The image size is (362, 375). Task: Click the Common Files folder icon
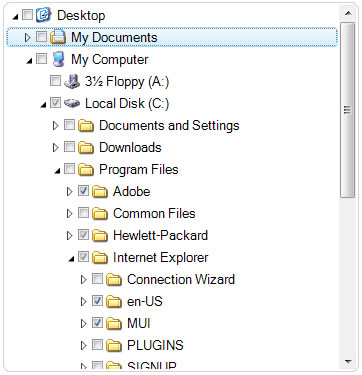pos(100,213)
